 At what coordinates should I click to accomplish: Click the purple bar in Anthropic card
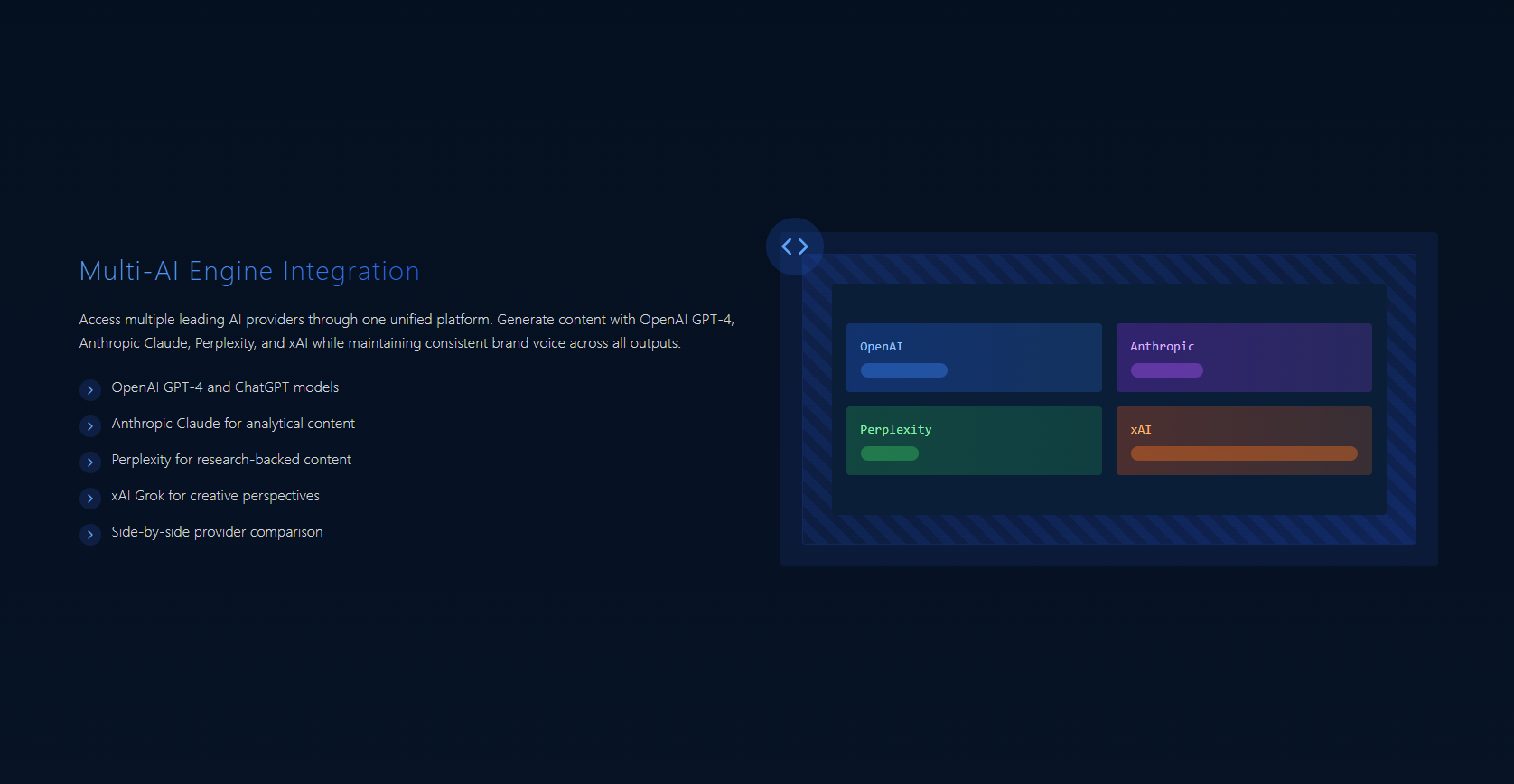pyautogui.click(x=1167, y=370)
